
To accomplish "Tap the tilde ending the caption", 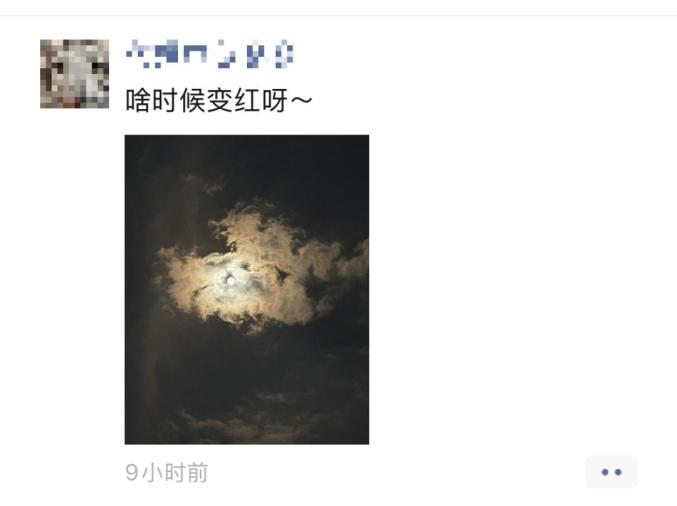I will tap(301, 100).
